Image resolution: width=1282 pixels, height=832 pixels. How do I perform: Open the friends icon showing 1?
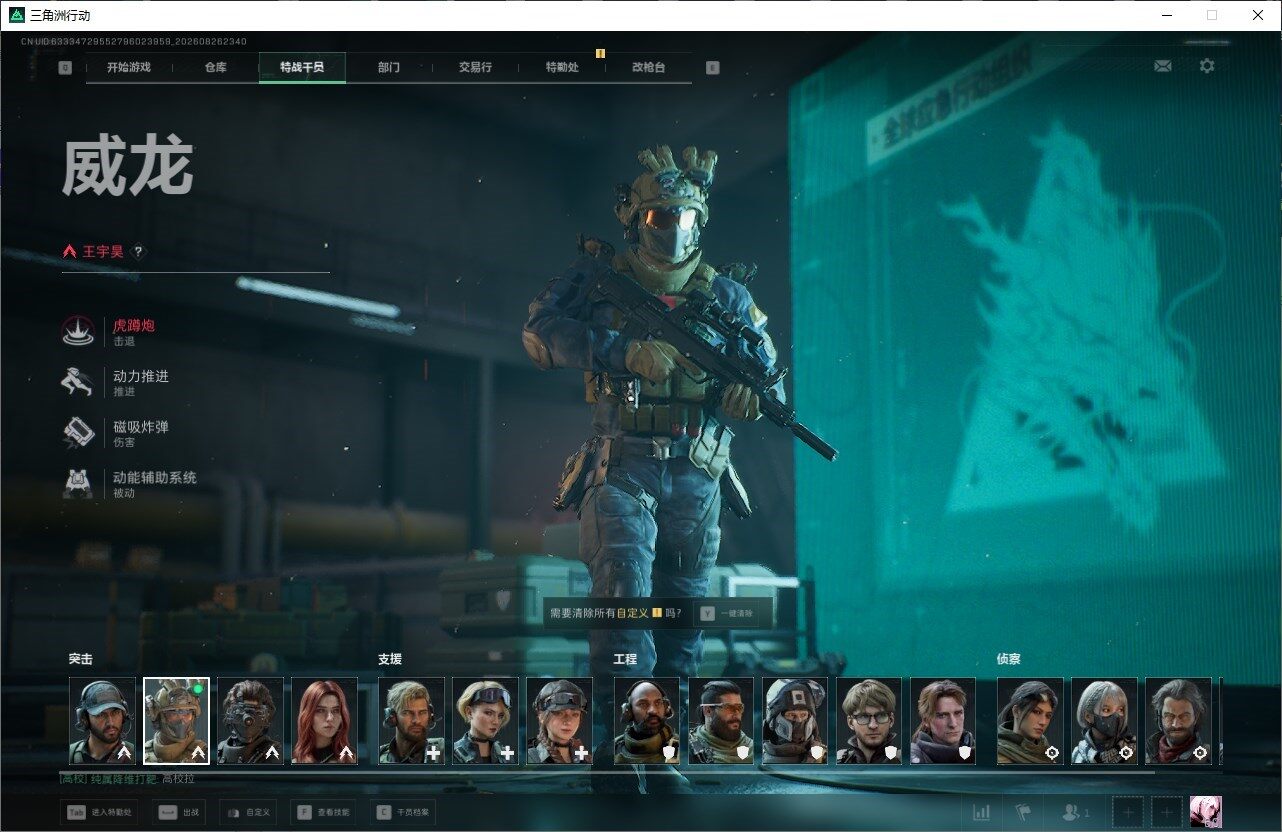tap(1075, 813)
